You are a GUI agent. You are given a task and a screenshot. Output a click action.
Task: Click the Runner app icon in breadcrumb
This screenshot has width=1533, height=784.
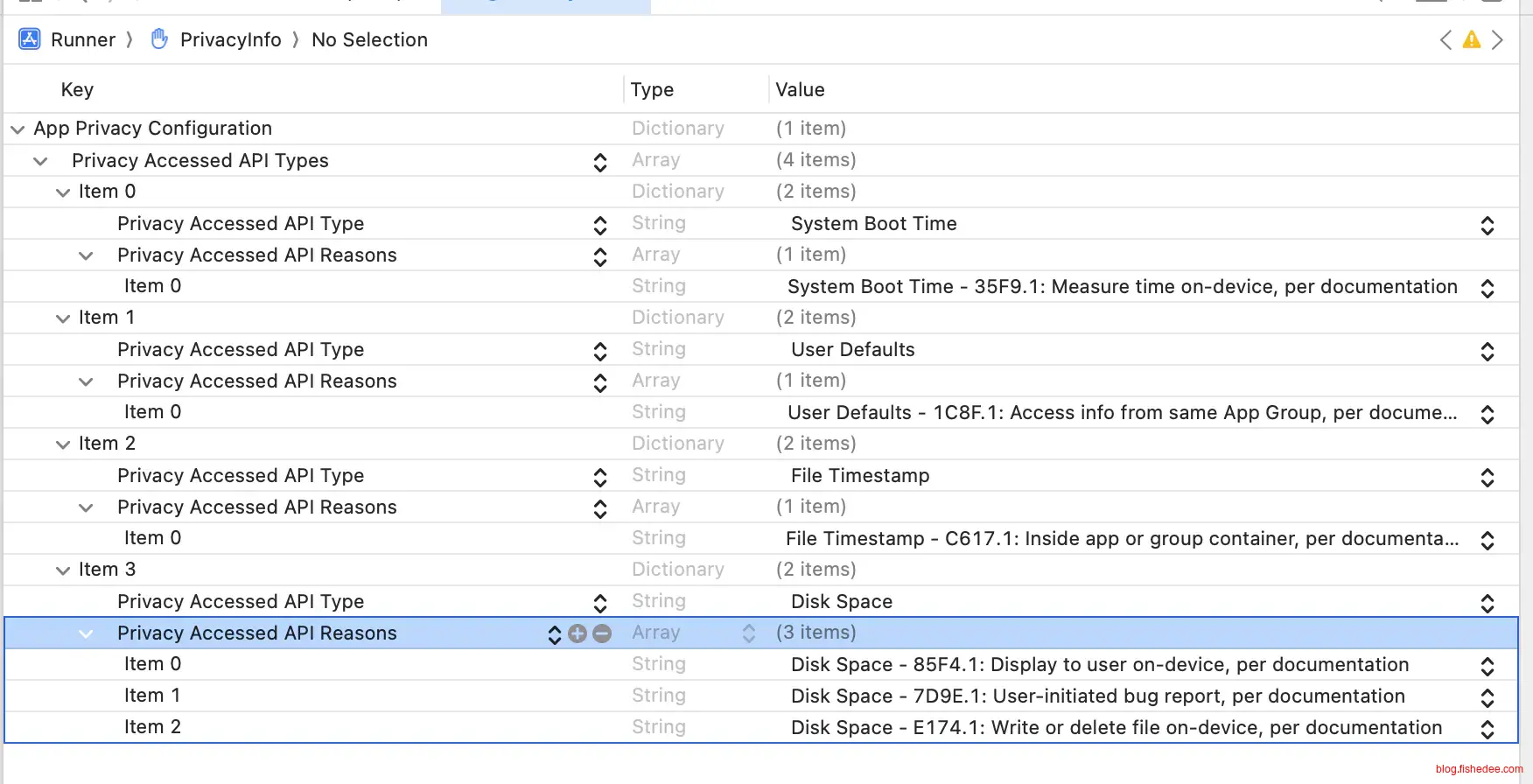point(30,39)
